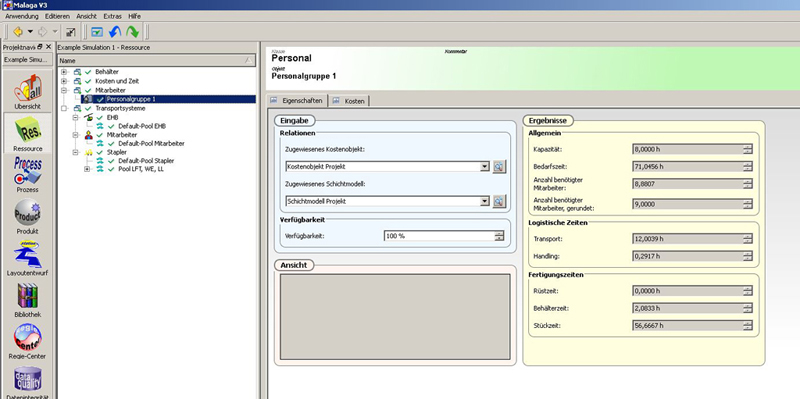The image size is (800, 399).
Task: Collapse the Transportsysteme tree node
Action: point(64,109)
